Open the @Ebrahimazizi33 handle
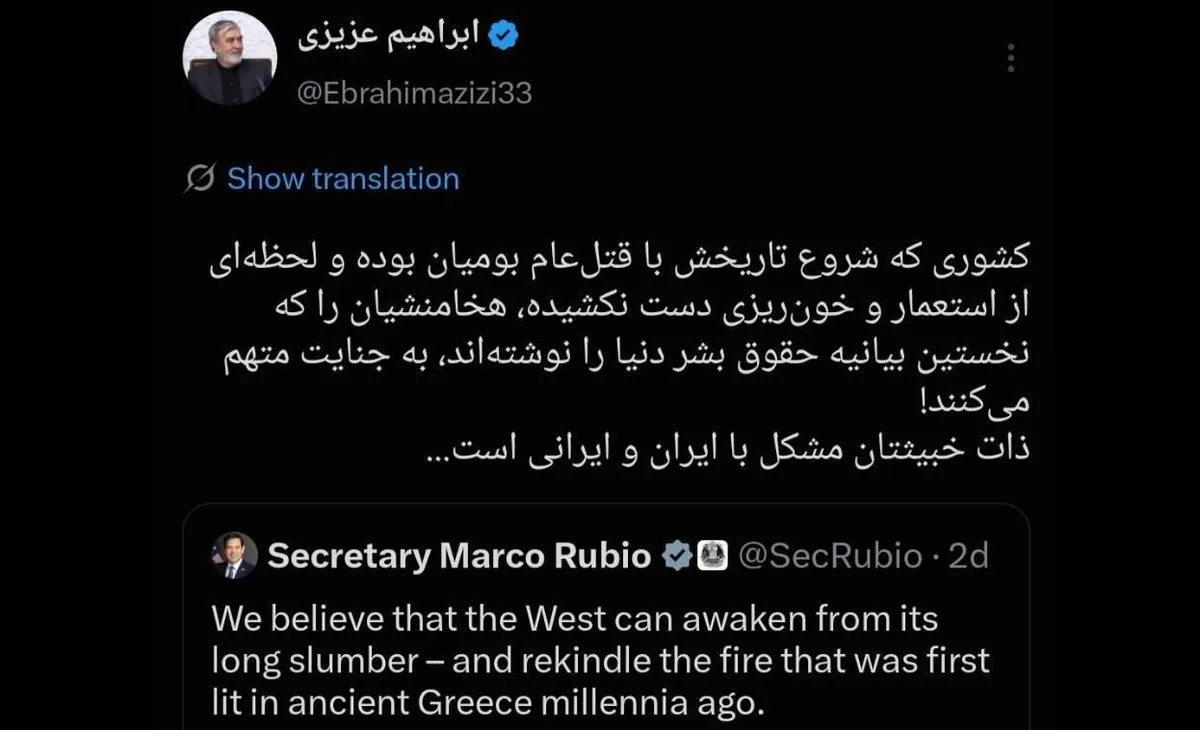This screenshot has height=730, width=1200. pos(415,94)
